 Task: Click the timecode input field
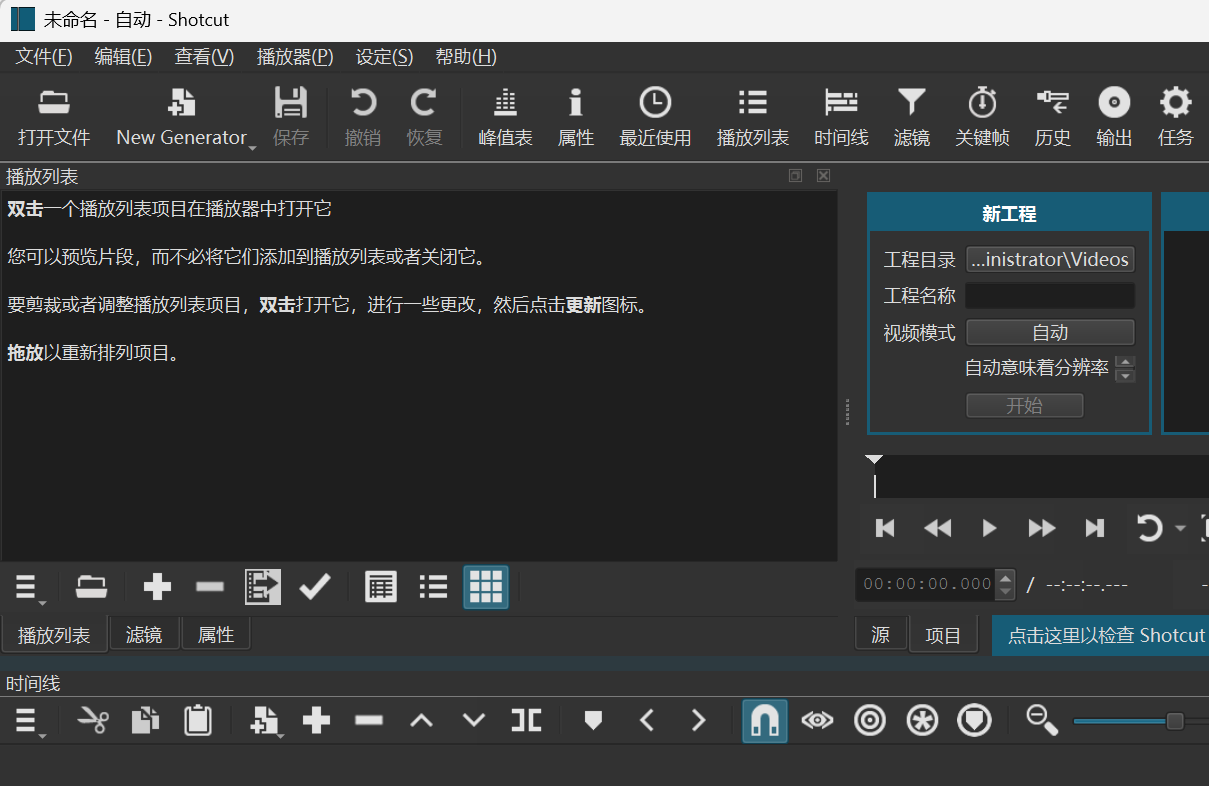tap(925, 583)
